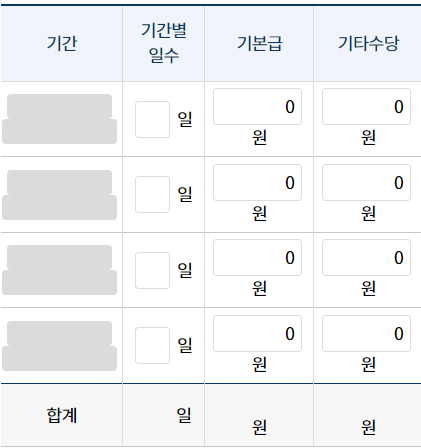
Task: Click the second row 기타수당 amount field
Action: coord(366,182)
